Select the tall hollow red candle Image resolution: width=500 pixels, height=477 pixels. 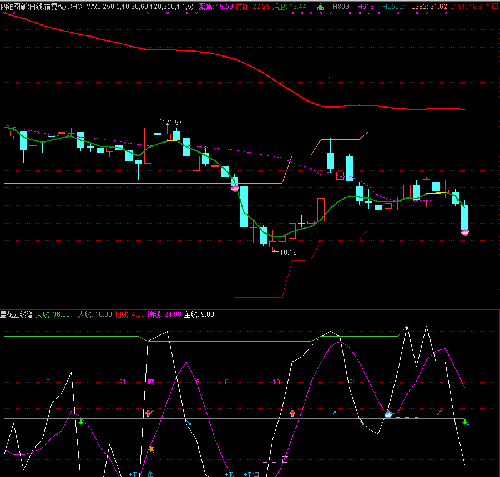pyautogui.click(x=321, y=209)
